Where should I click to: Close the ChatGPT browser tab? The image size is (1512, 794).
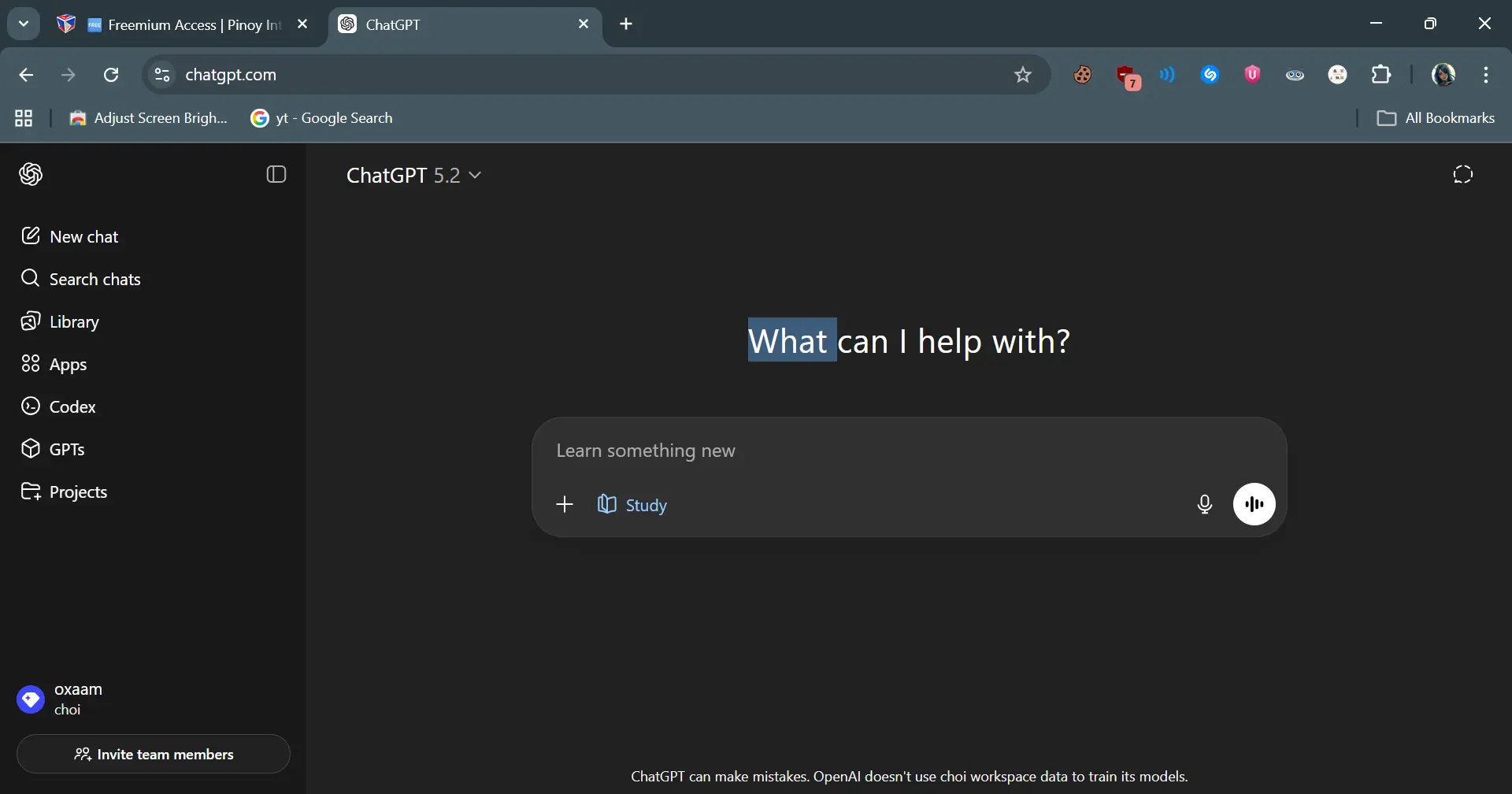coord(584,24)
